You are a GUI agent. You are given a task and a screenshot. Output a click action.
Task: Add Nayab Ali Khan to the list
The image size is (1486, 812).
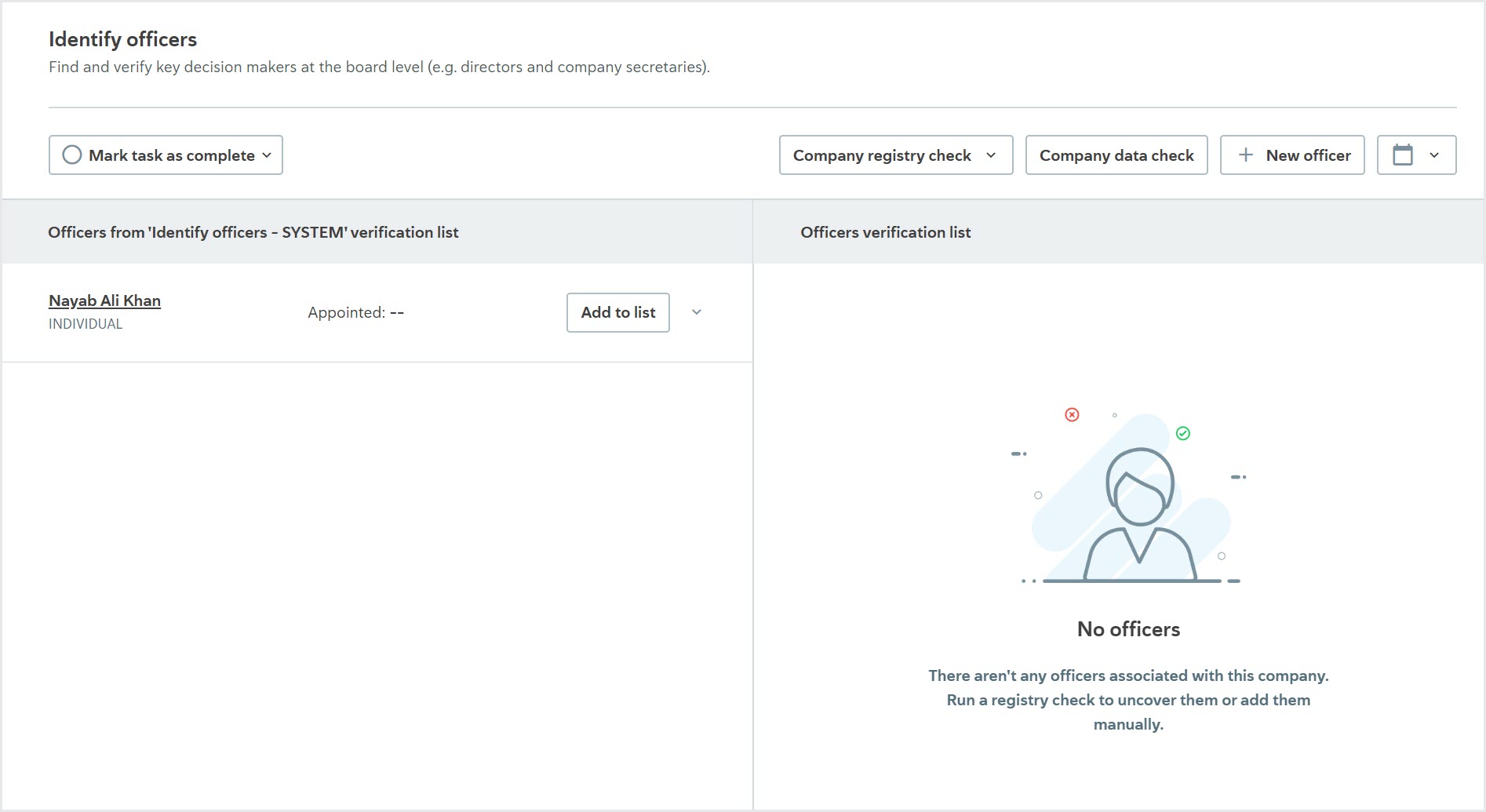[617, 312]
